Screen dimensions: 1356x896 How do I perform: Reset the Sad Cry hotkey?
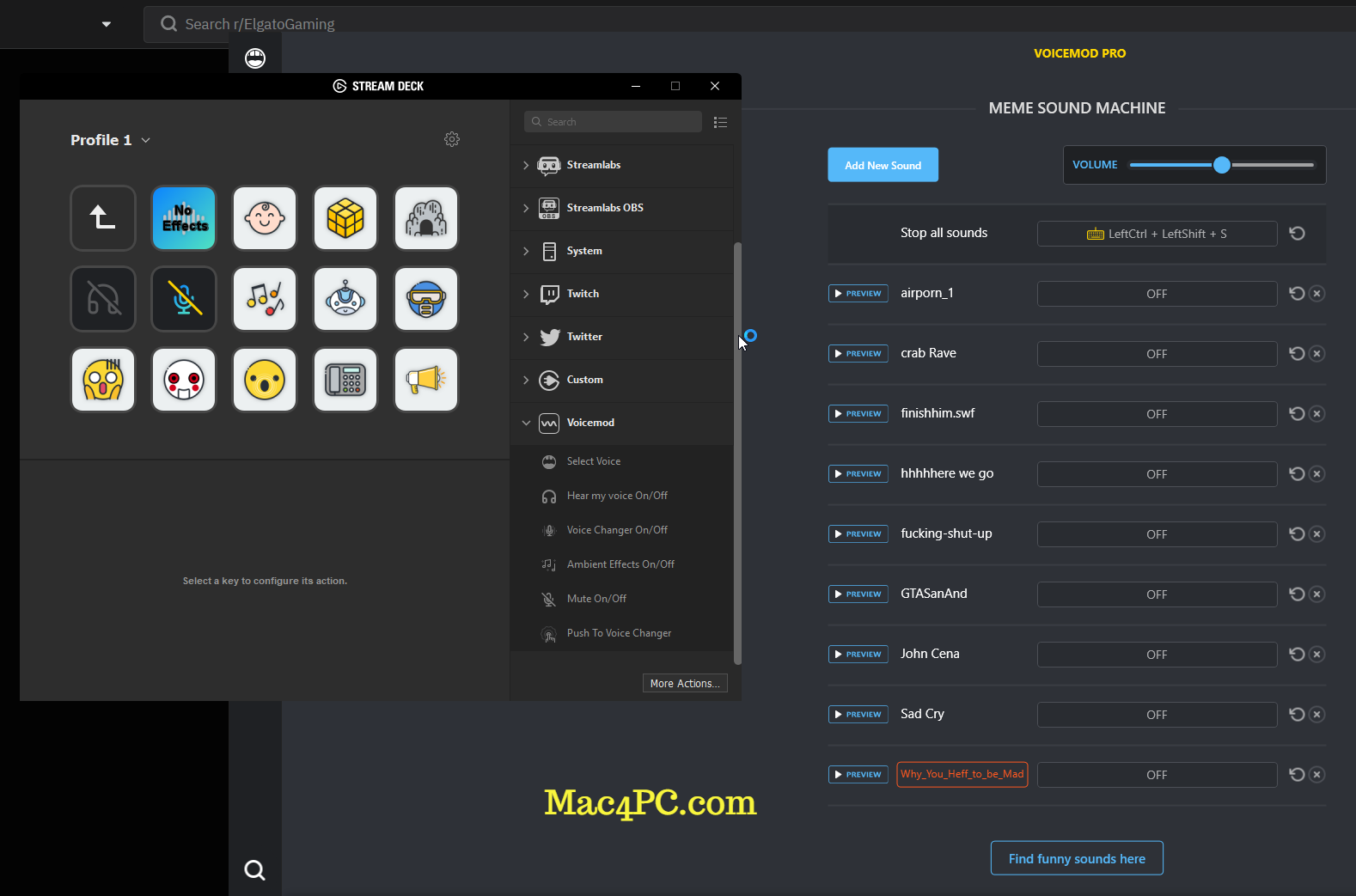click(x=1297, y=714)
